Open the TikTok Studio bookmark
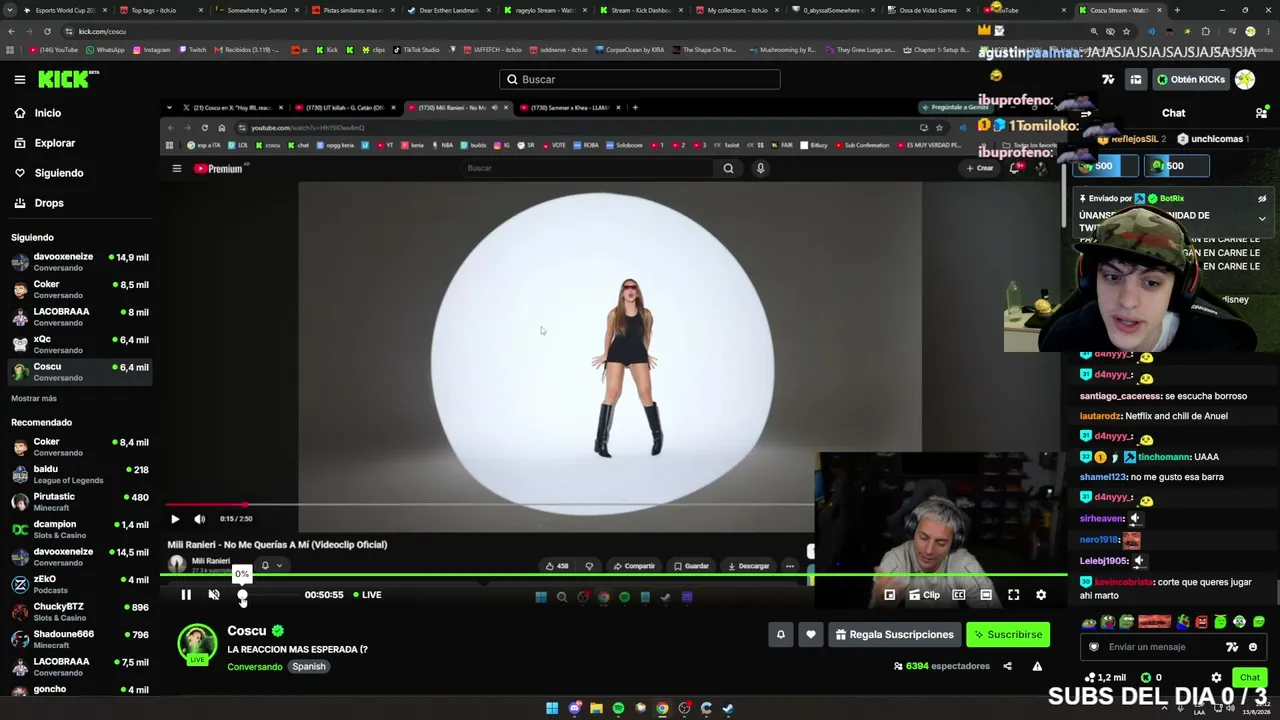This screenshot has width=1280, height=720. point(416,49)
